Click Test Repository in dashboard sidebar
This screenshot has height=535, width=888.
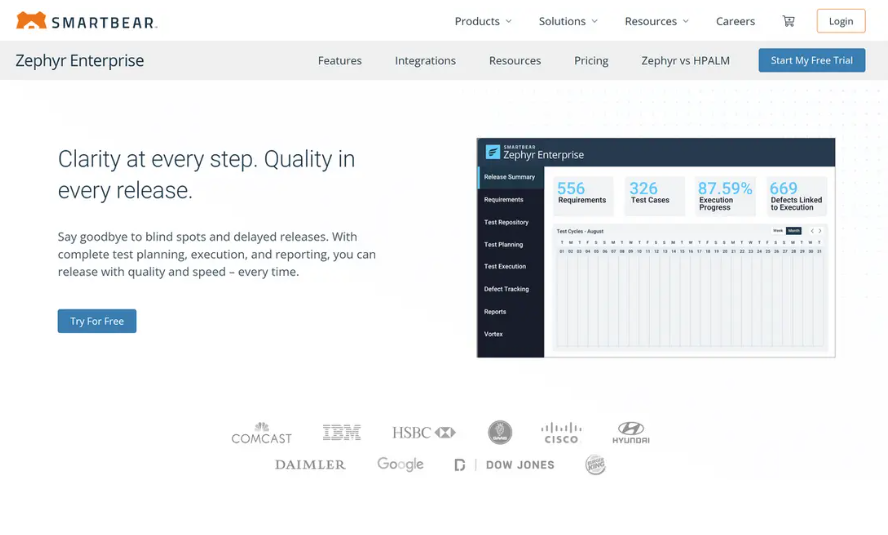(x=506, y=222)
